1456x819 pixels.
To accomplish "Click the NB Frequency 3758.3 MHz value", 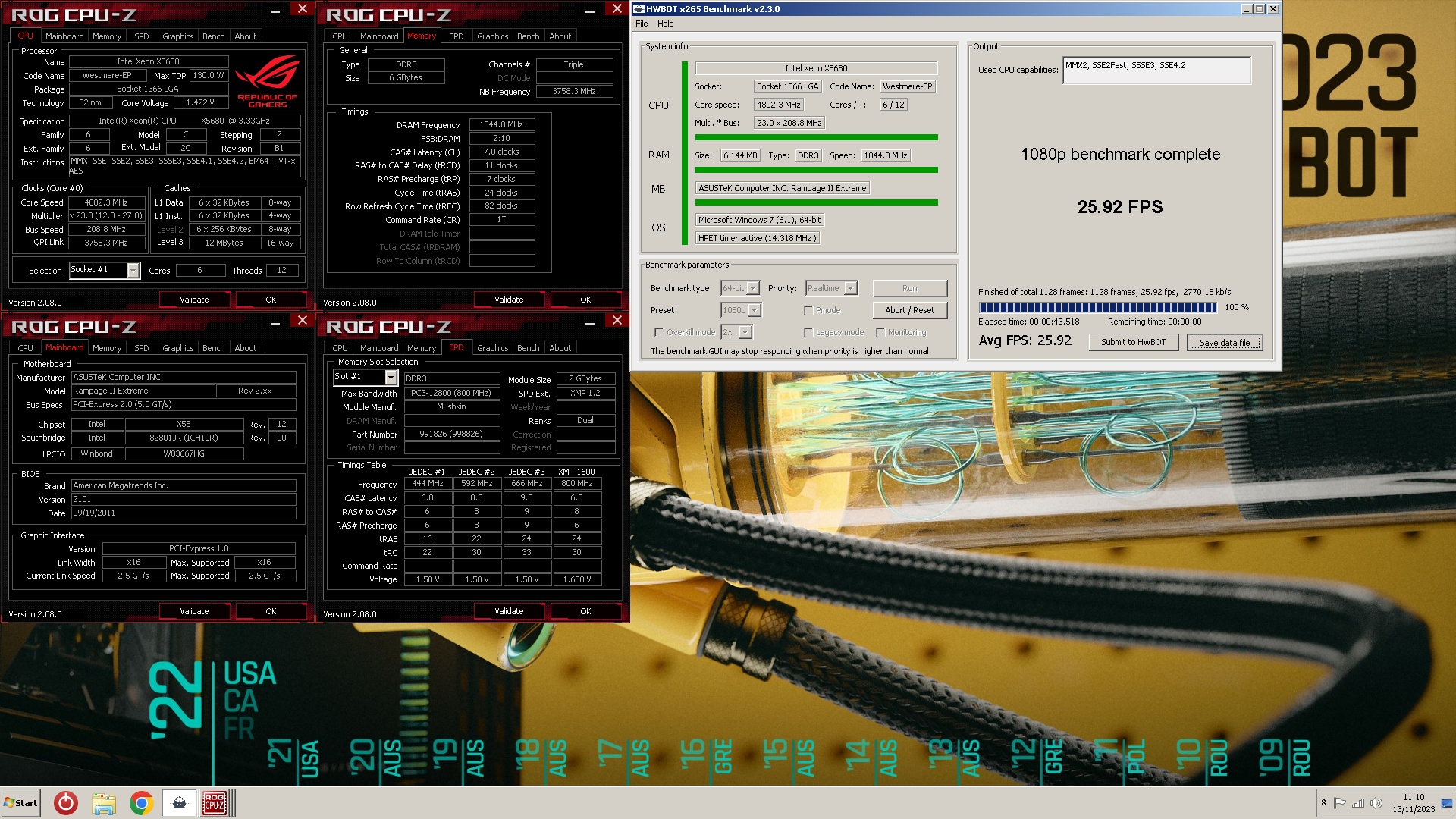I will coord(573,91).
